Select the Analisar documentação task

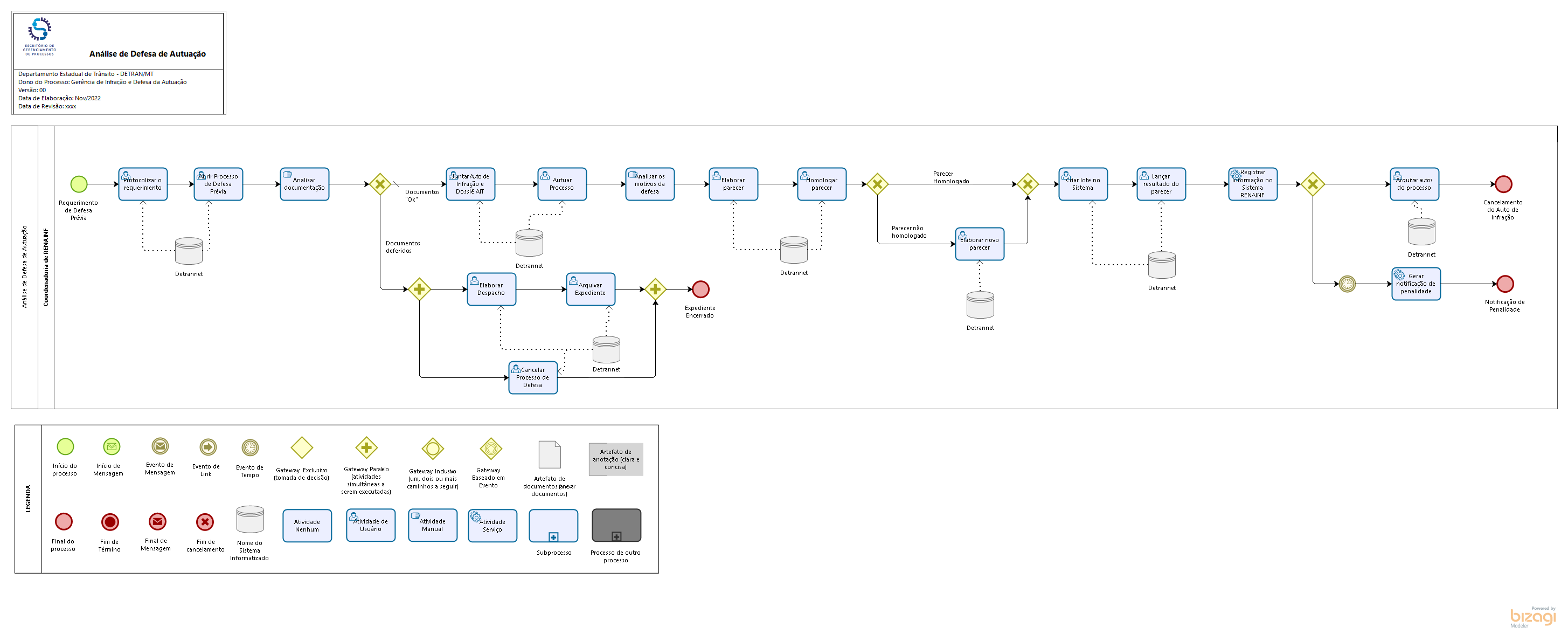(x=304, y=184)
